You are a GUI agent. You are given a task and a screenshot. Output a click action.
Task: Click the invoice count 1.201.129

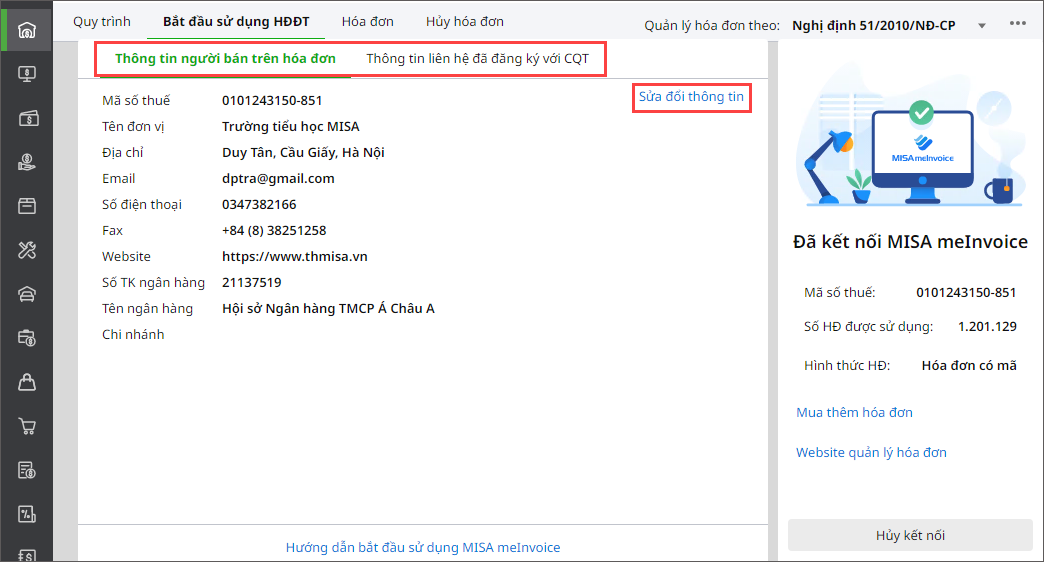(987, 326)
